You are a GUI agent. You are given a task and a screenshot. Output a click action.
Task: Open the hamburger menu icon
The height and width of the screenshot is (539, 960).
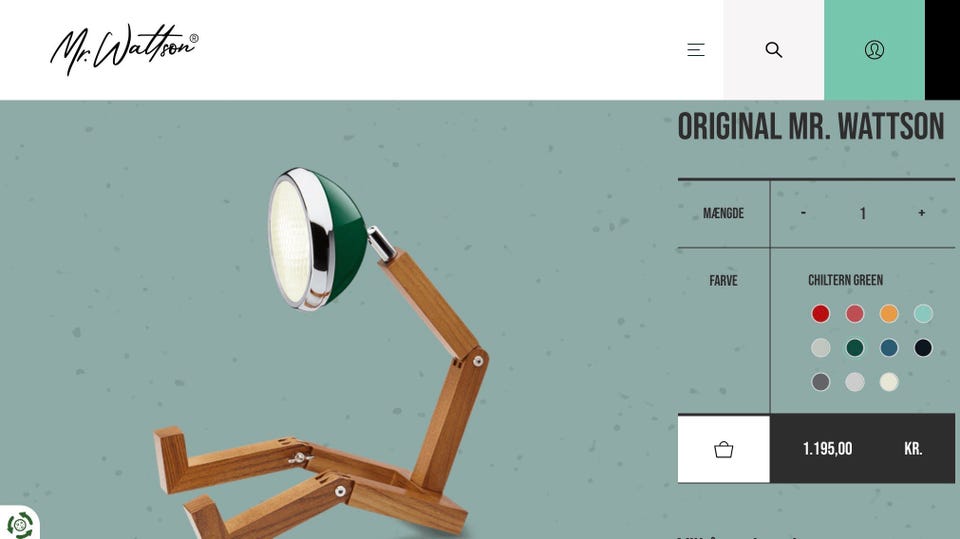click(x=696, y=50)
